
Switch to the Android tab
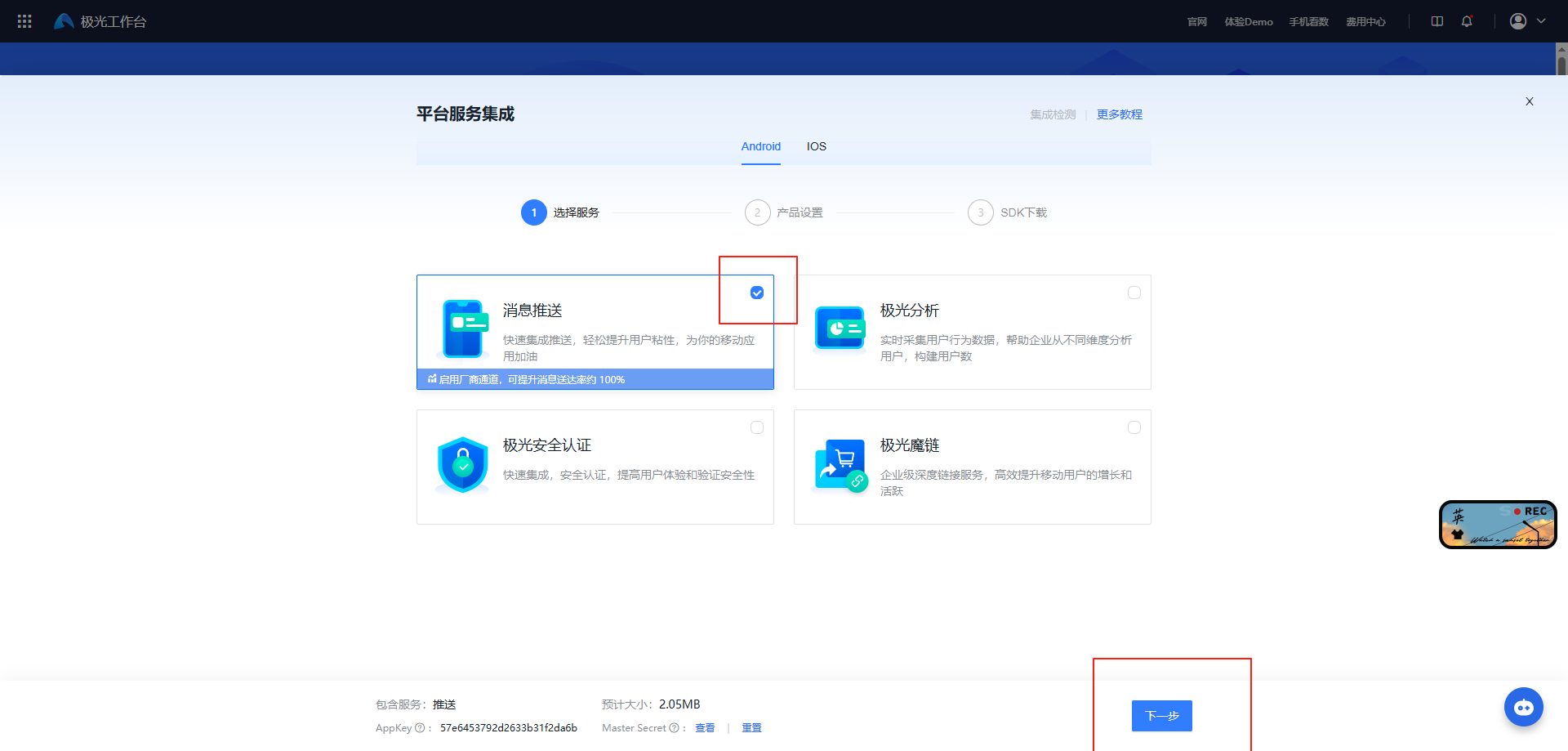(761, 146)
